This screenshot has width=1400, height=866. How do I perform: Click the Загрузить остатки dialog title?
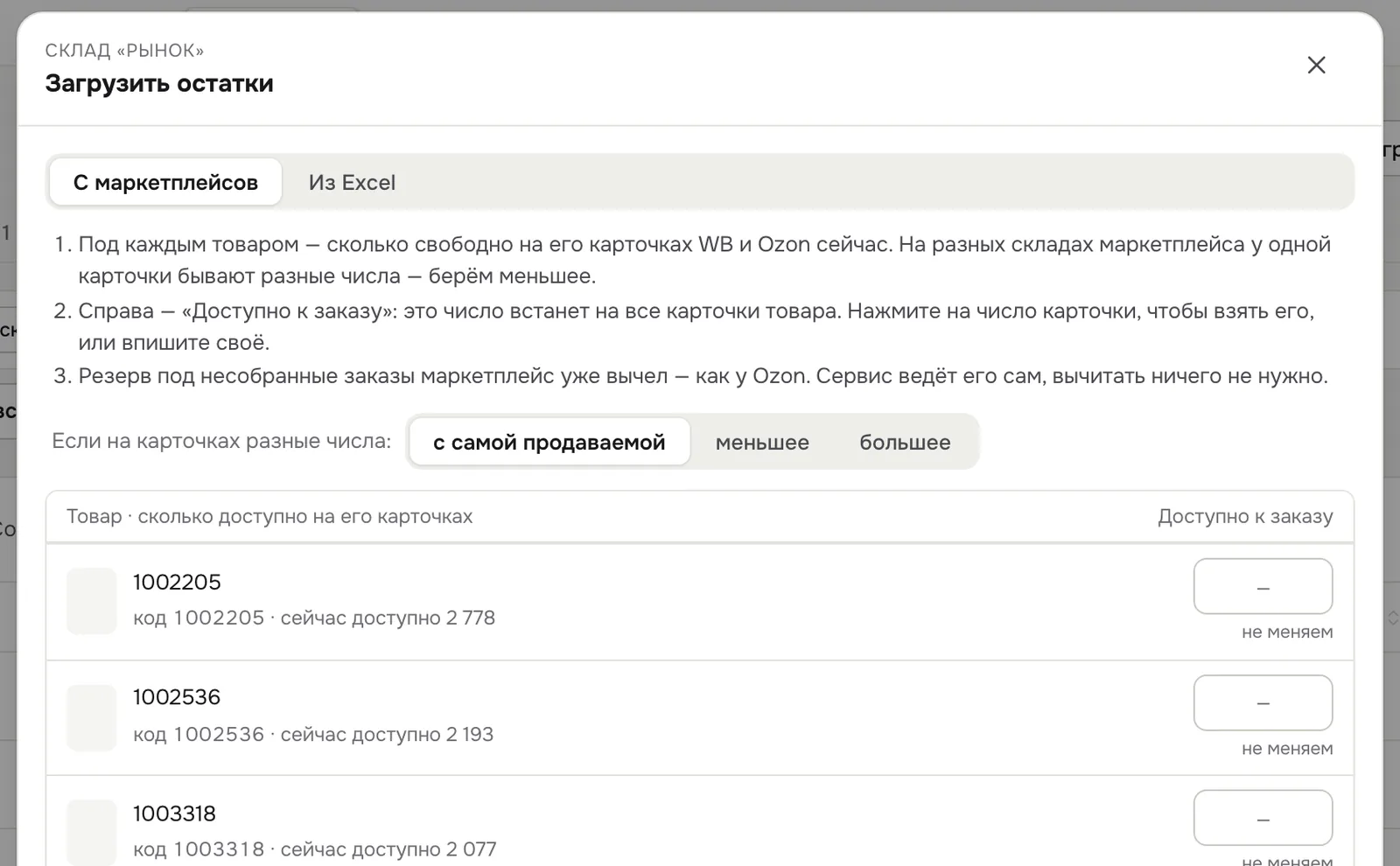pos(159,83)
